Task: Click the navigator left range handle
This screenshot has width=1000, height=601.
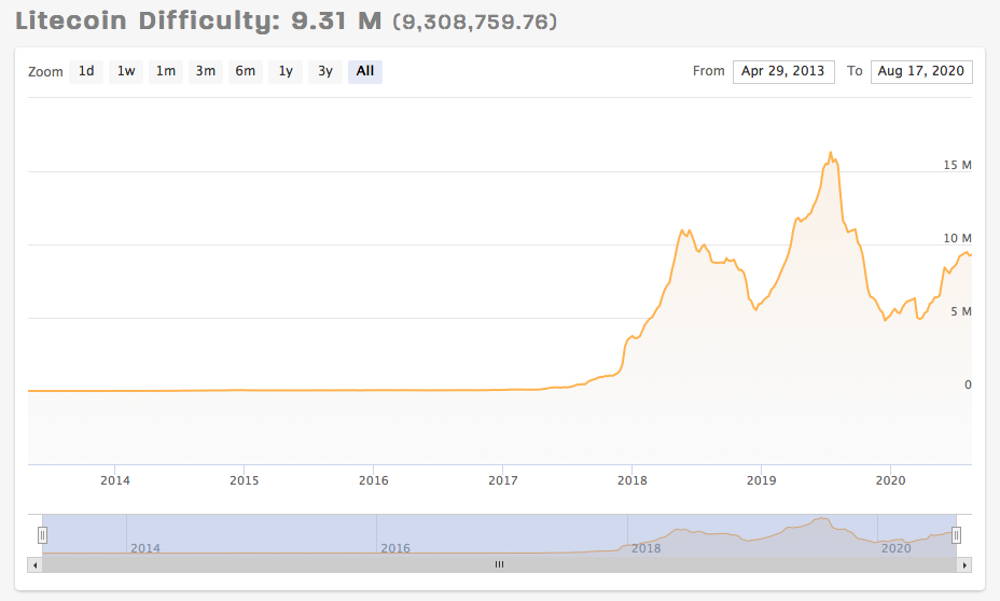Action: click(42, 535)
